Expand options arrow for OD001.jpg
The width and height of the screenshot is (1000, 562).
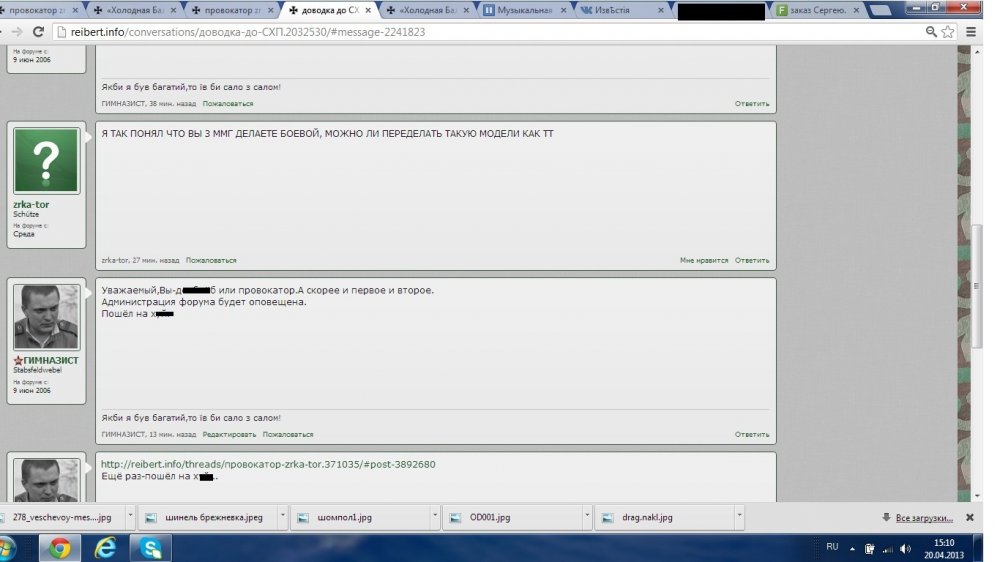click(x=587, y=515)
